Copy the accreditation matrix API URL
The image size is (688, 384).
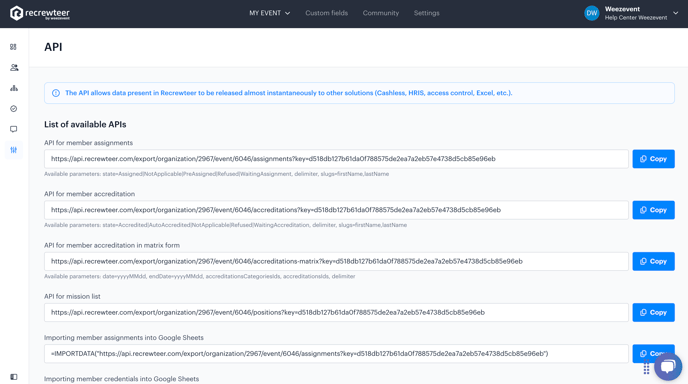click(x=653, y=261)
